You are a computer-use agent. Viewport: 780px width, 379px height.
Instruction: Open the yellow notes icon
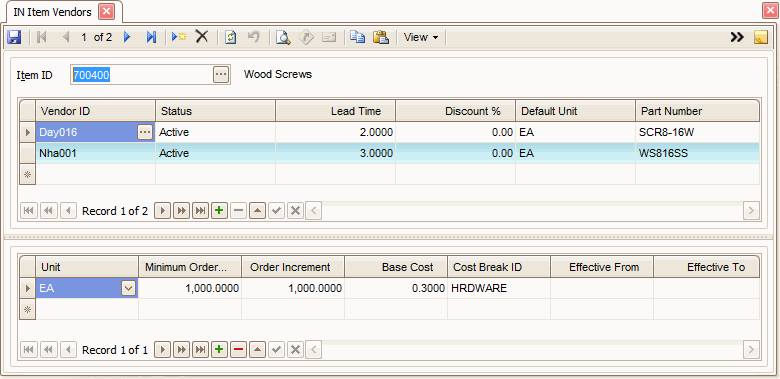tap(761, 37)
